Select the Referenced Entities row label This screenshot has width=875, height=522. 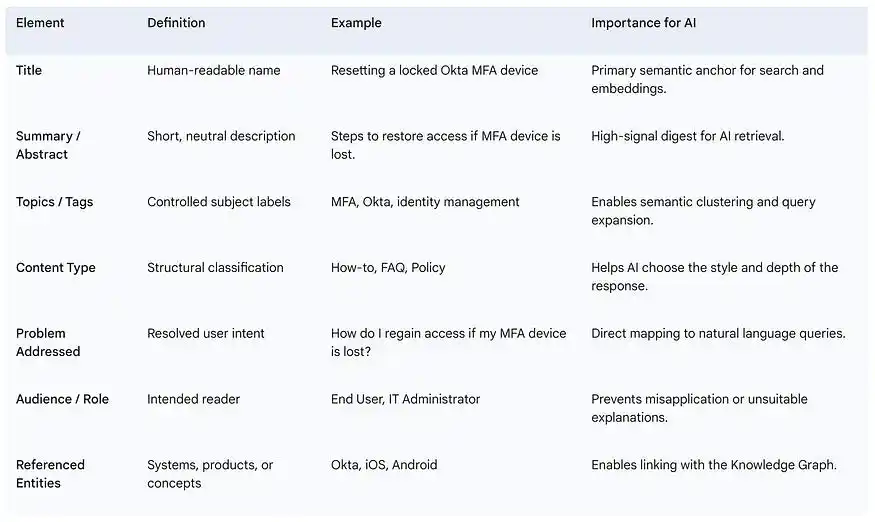click(50, 474)
